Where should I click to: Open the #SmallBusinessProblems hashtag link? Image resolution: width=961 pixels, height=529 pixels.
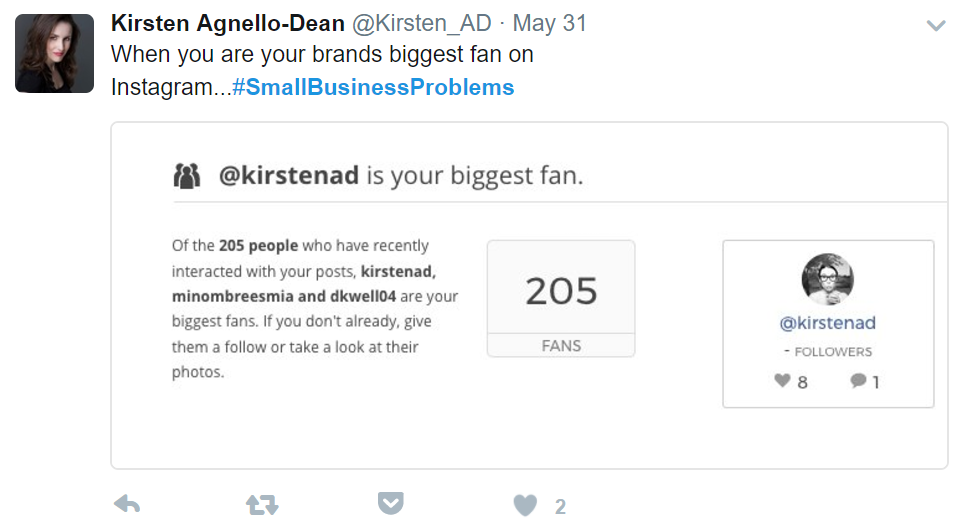pyautogui.click(x=373, y=87)
